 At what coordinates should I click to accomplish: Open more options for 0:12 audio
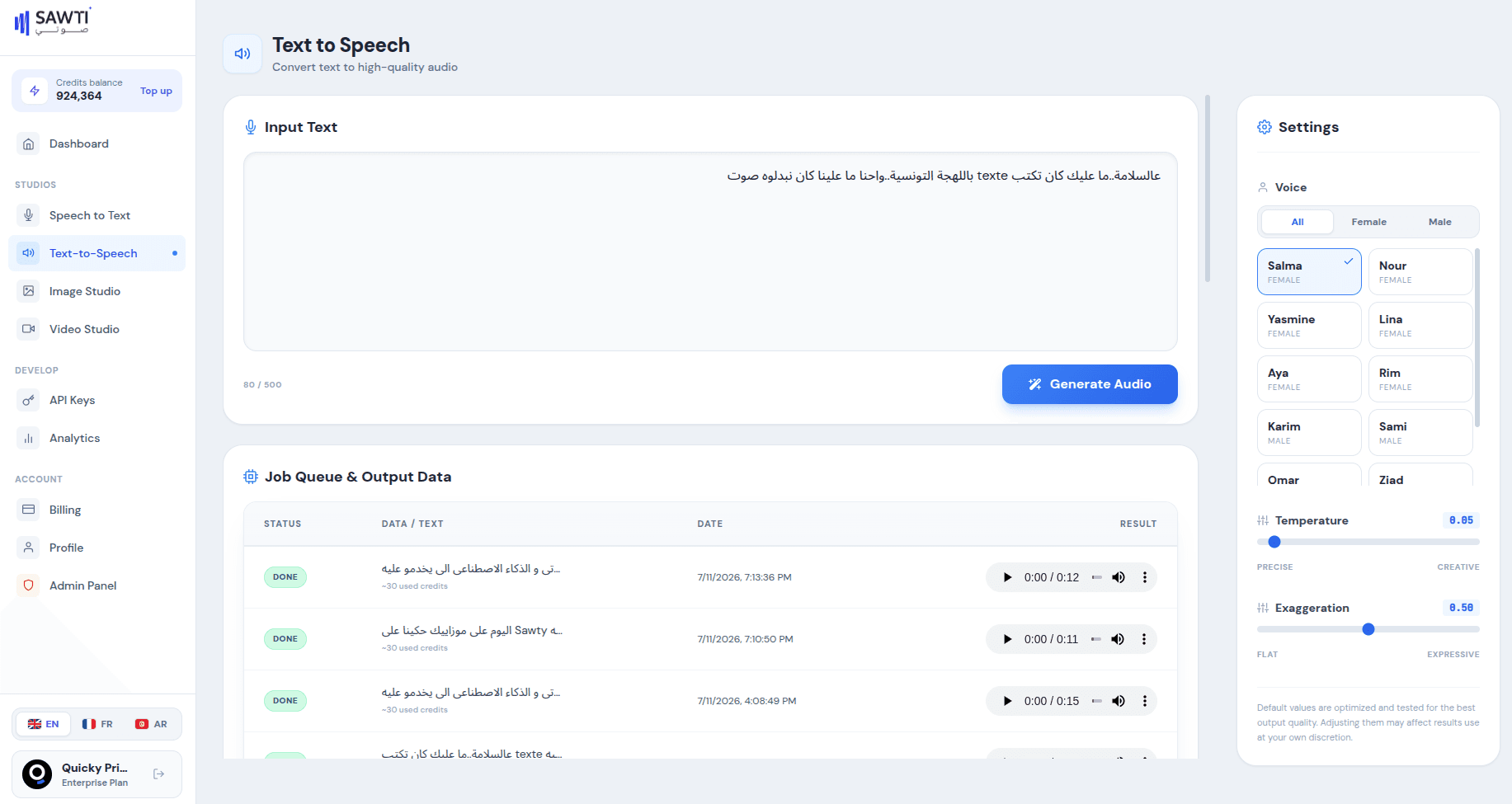coord(1145,577)
